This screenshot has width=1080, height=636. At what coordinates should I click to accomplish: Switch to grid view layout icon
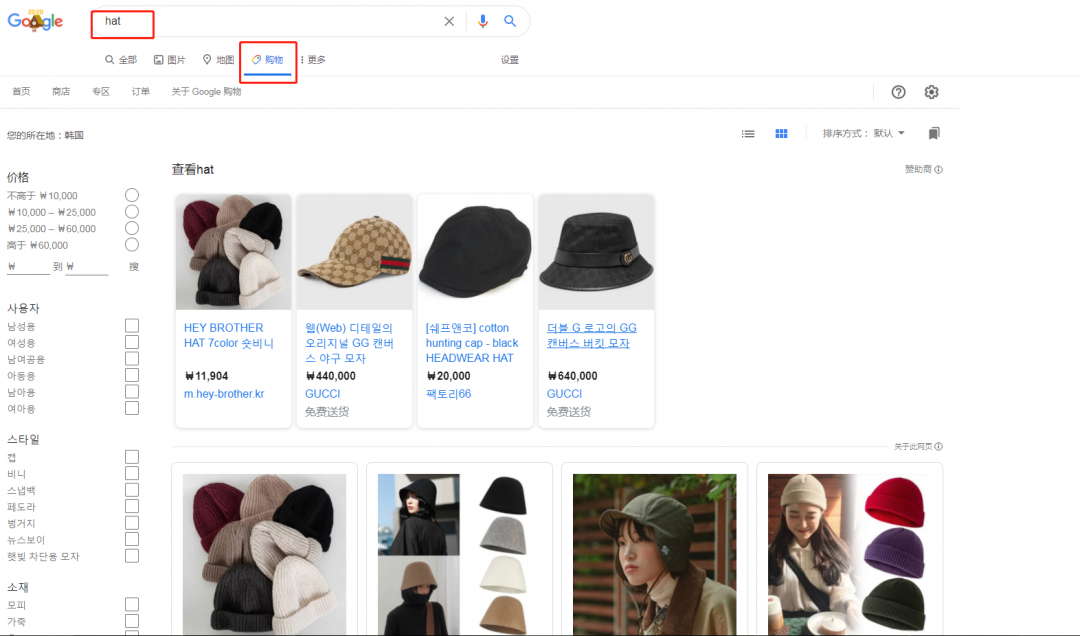point(781,134)
